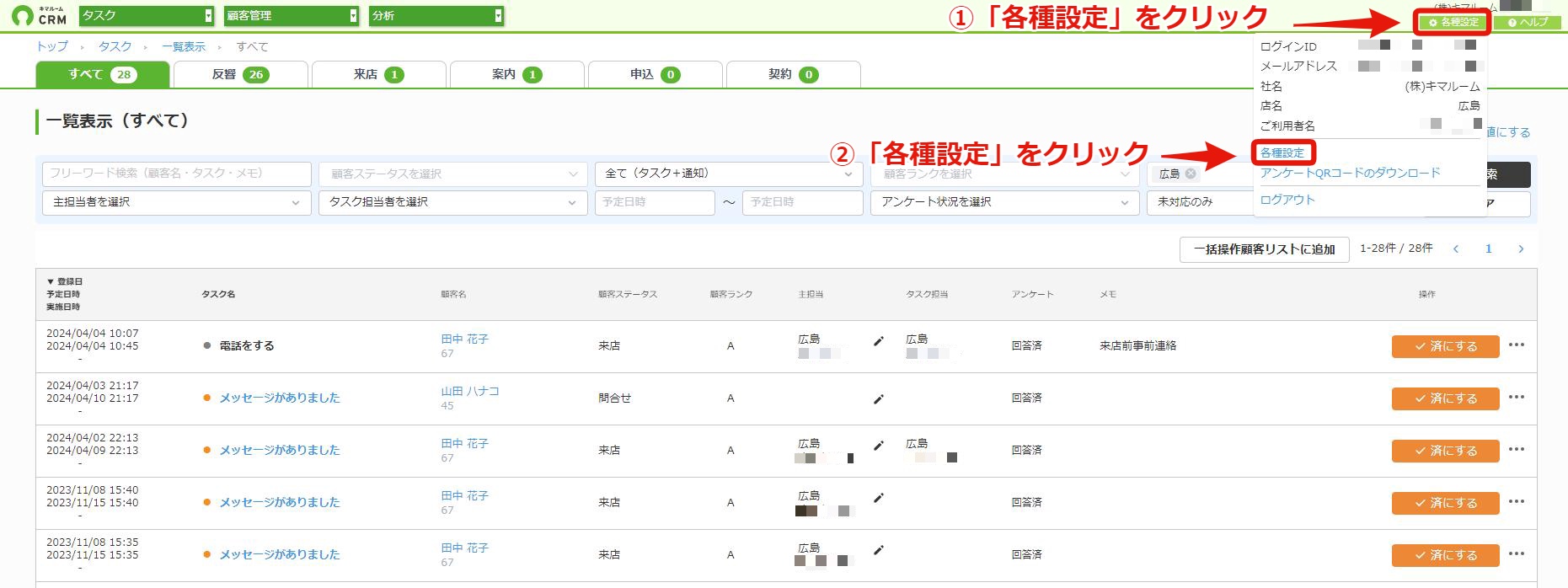Click the フリーワード検索 input field

176,174
